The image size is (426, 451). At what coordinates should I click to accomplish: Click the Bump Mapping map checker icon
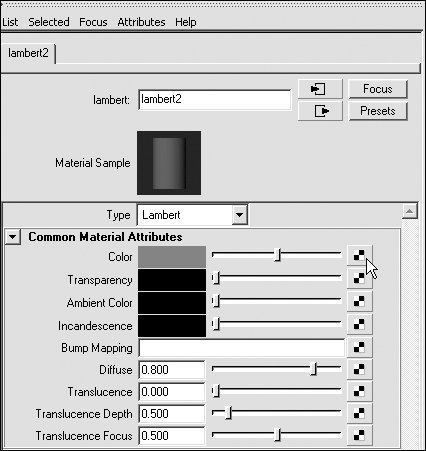tap(359, 347)
